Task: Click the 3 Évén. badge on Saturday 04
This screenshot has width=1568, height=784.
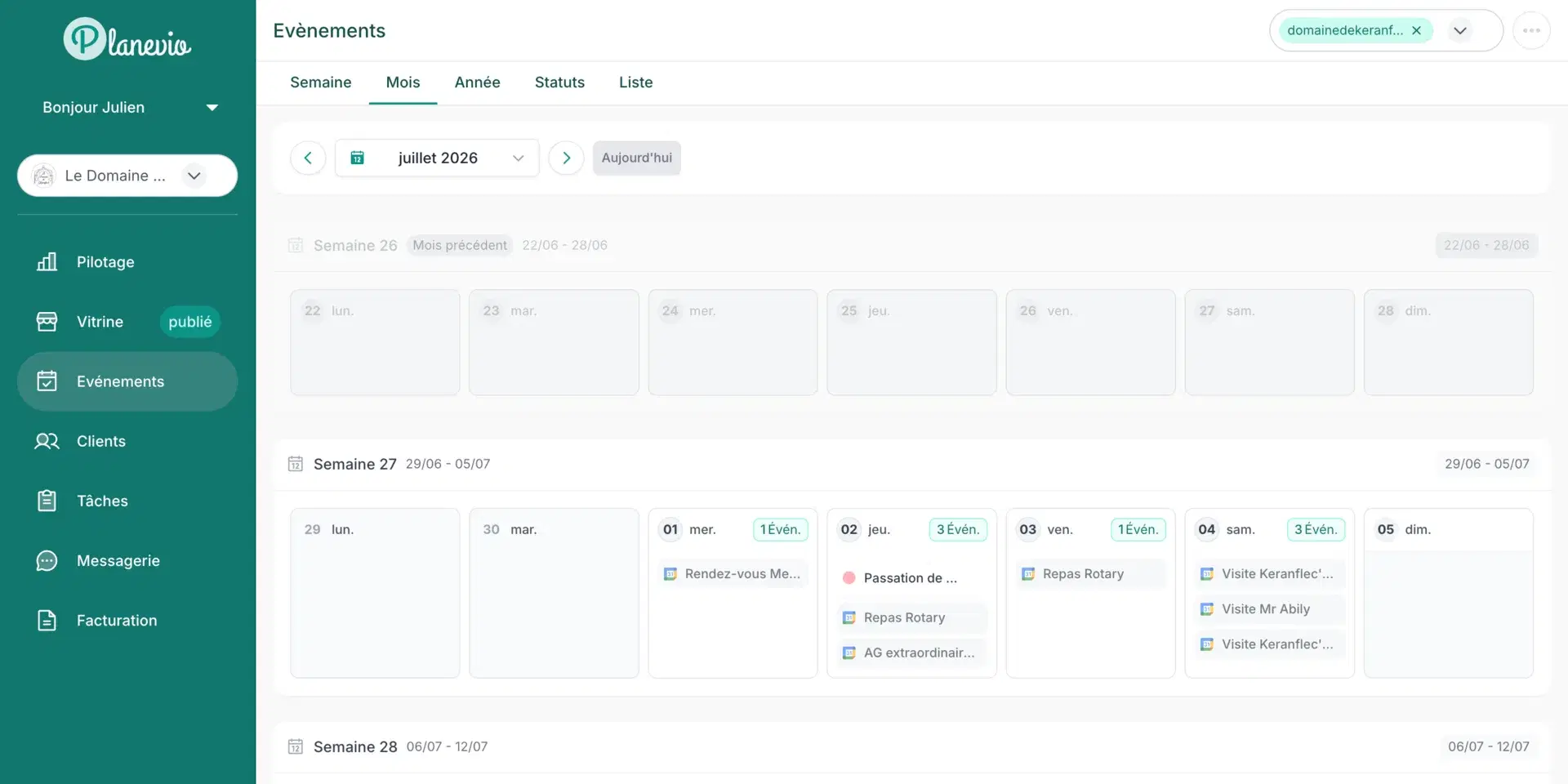Action: (1315, 529)
